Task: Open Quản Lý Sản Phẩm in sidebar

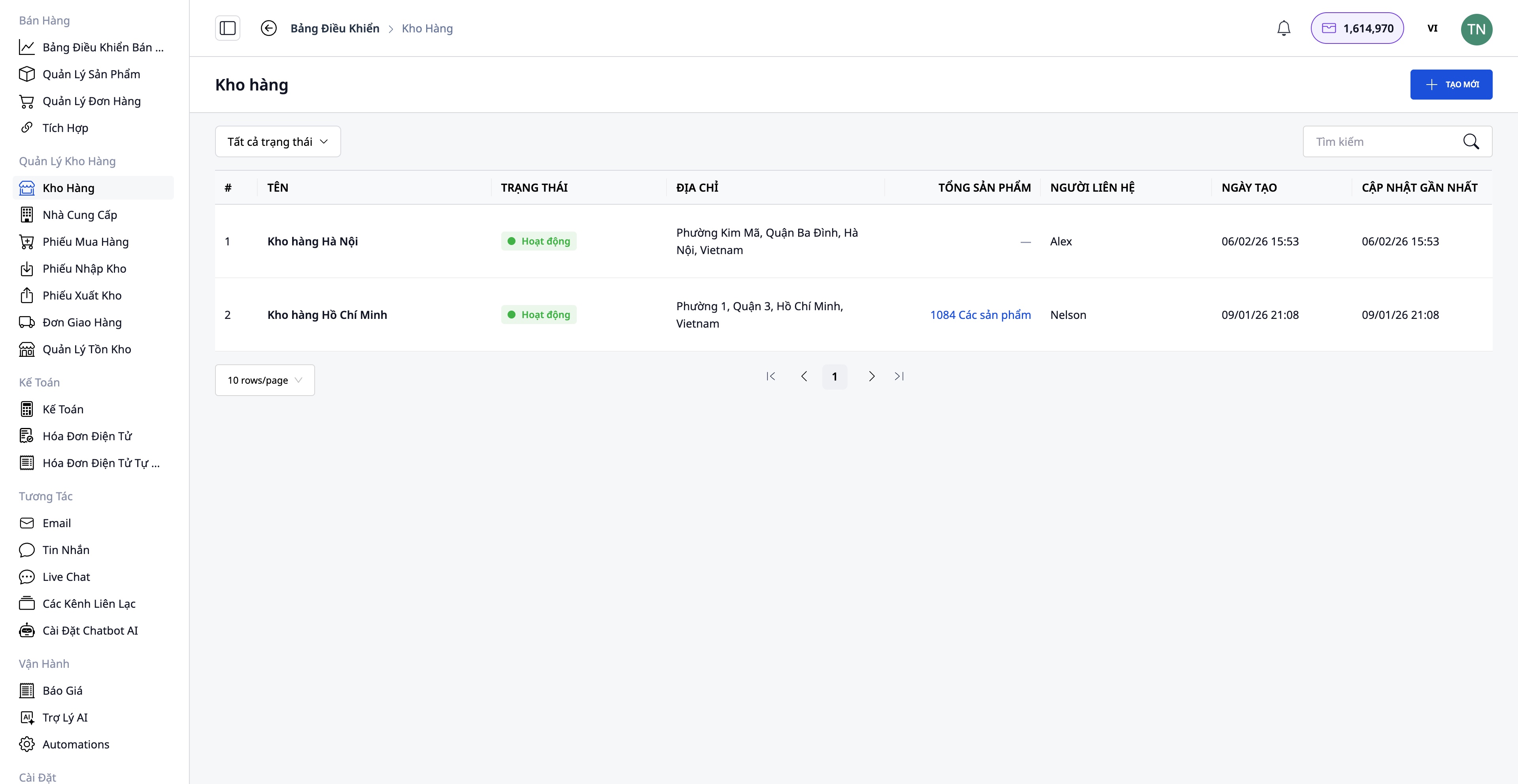Action: pos(91,74)
